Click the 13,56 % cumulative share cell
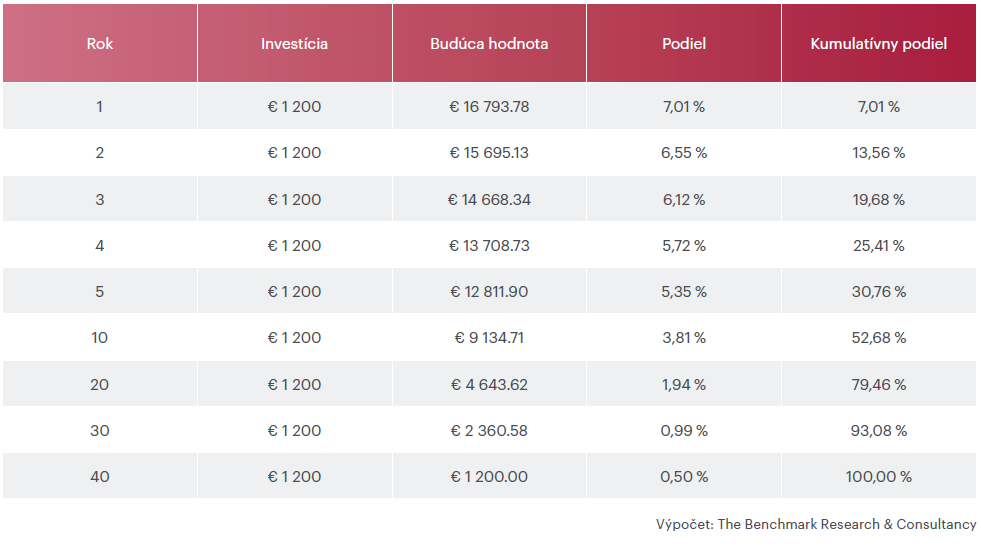 (879, 153)
